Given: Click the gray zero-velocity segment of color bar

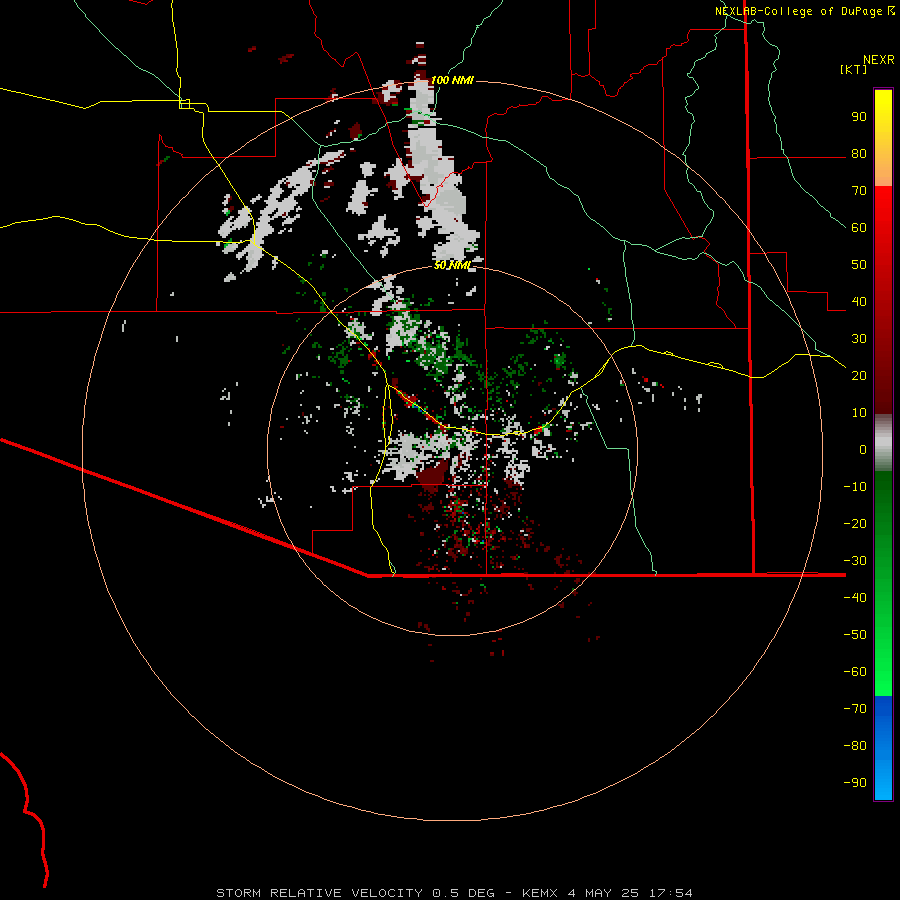Looking at the screenshot, I should tap(883, 443).
